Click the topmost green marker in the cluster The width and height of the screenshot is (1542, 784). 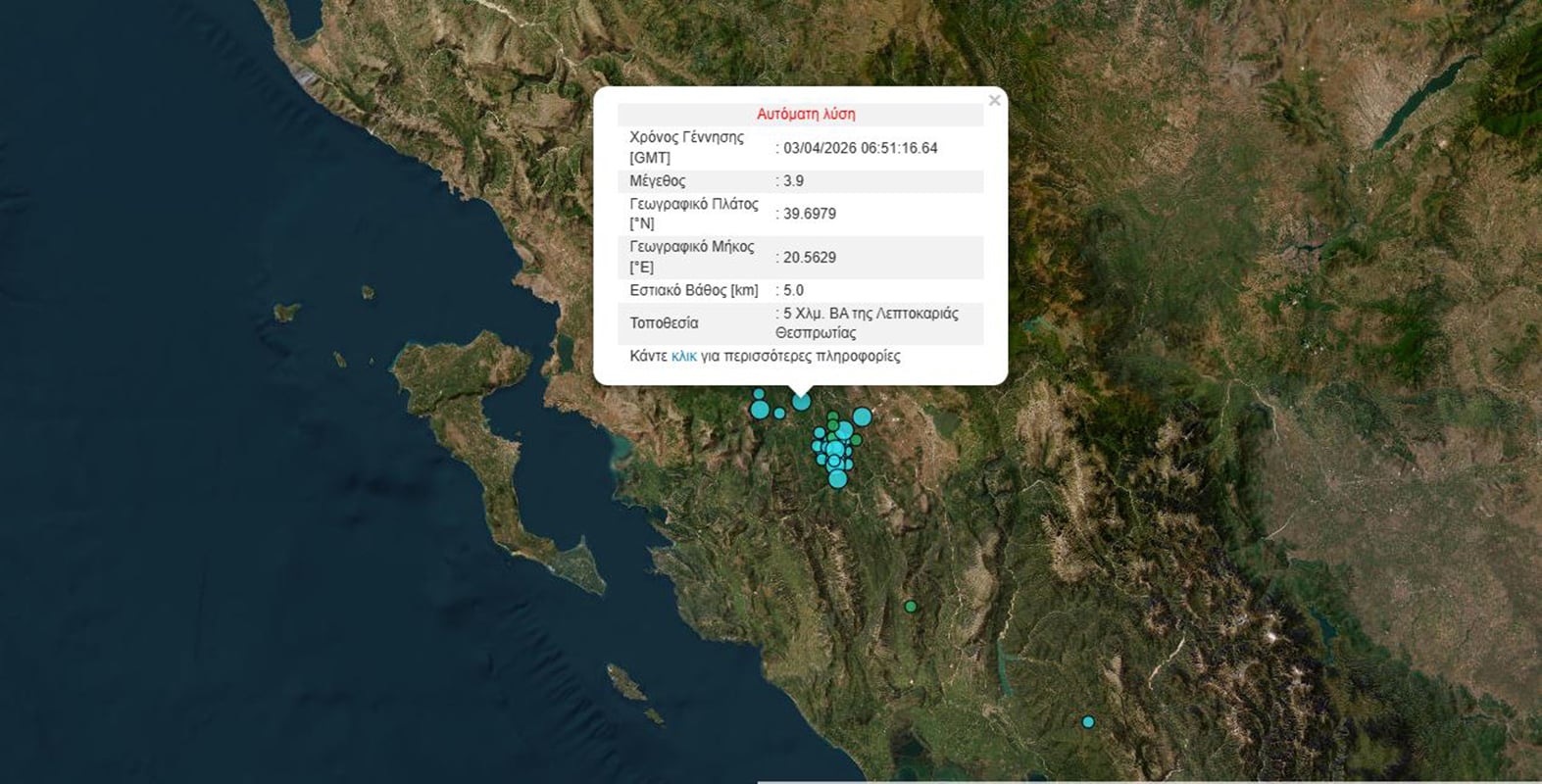click(x=832, y=417)
